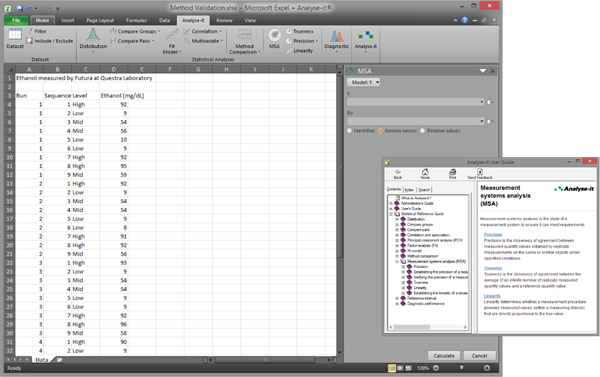This screenshot has width=600, height=377.
Task: Click the Save icon in quick access toolbar
Action: [x=20, y=8]
